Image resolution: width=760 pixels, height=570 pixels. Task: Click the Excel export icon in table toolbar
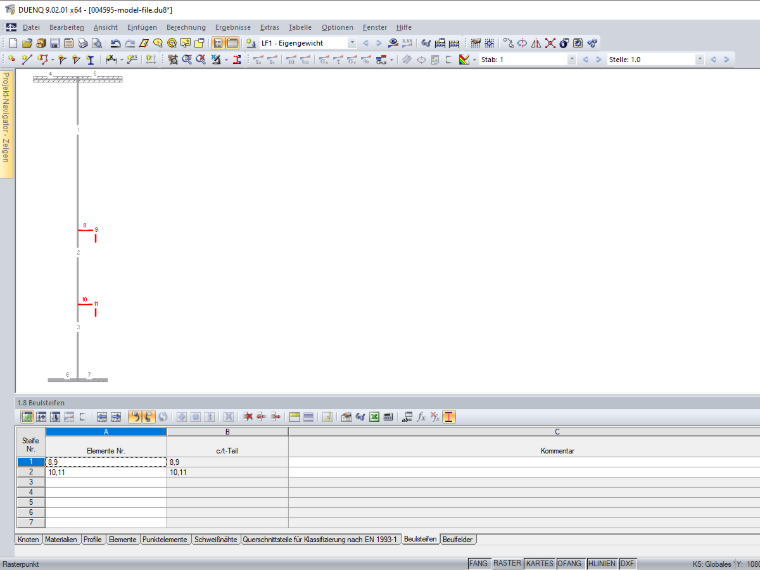coord(374,417)
